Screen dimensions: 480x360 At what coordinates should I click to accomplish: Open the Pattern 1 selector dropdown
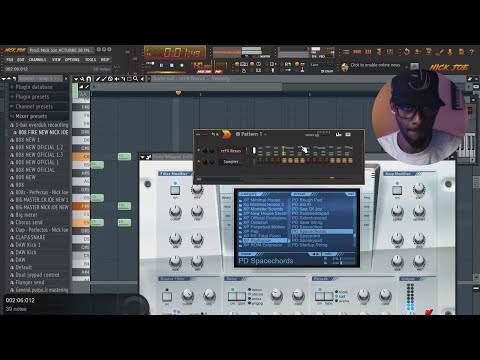pyautogui.click(x=252, y=134)
